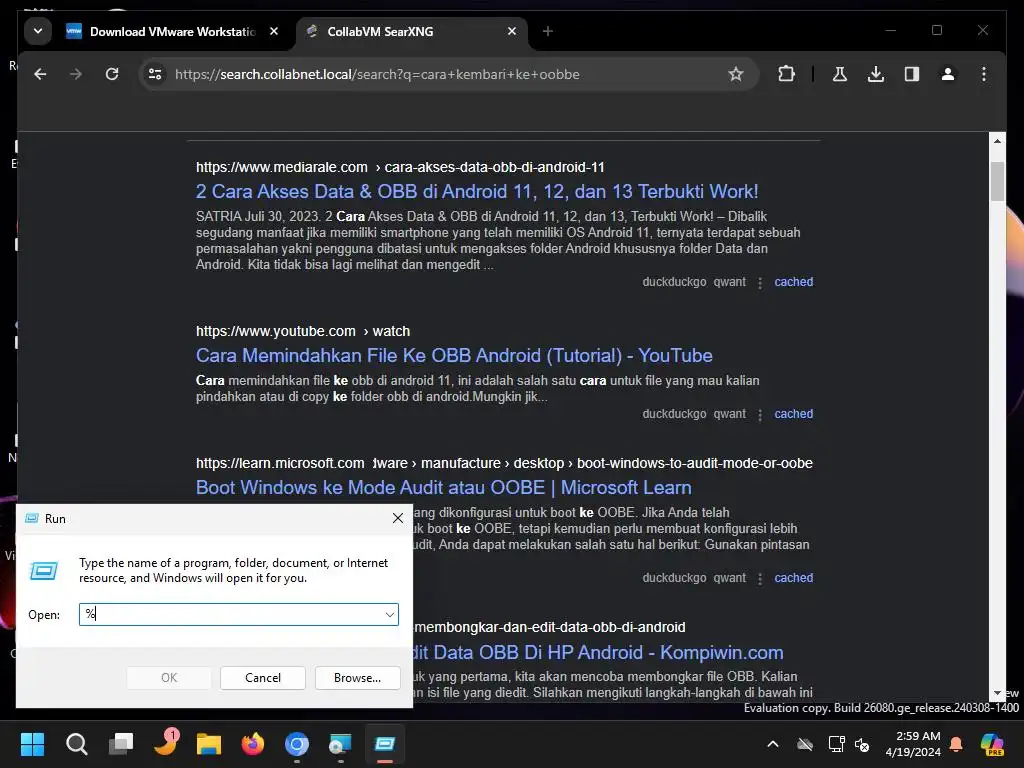The image size is (1024, 768).
Task: Open cached link for mediarale result
Action: click(793, 282)
